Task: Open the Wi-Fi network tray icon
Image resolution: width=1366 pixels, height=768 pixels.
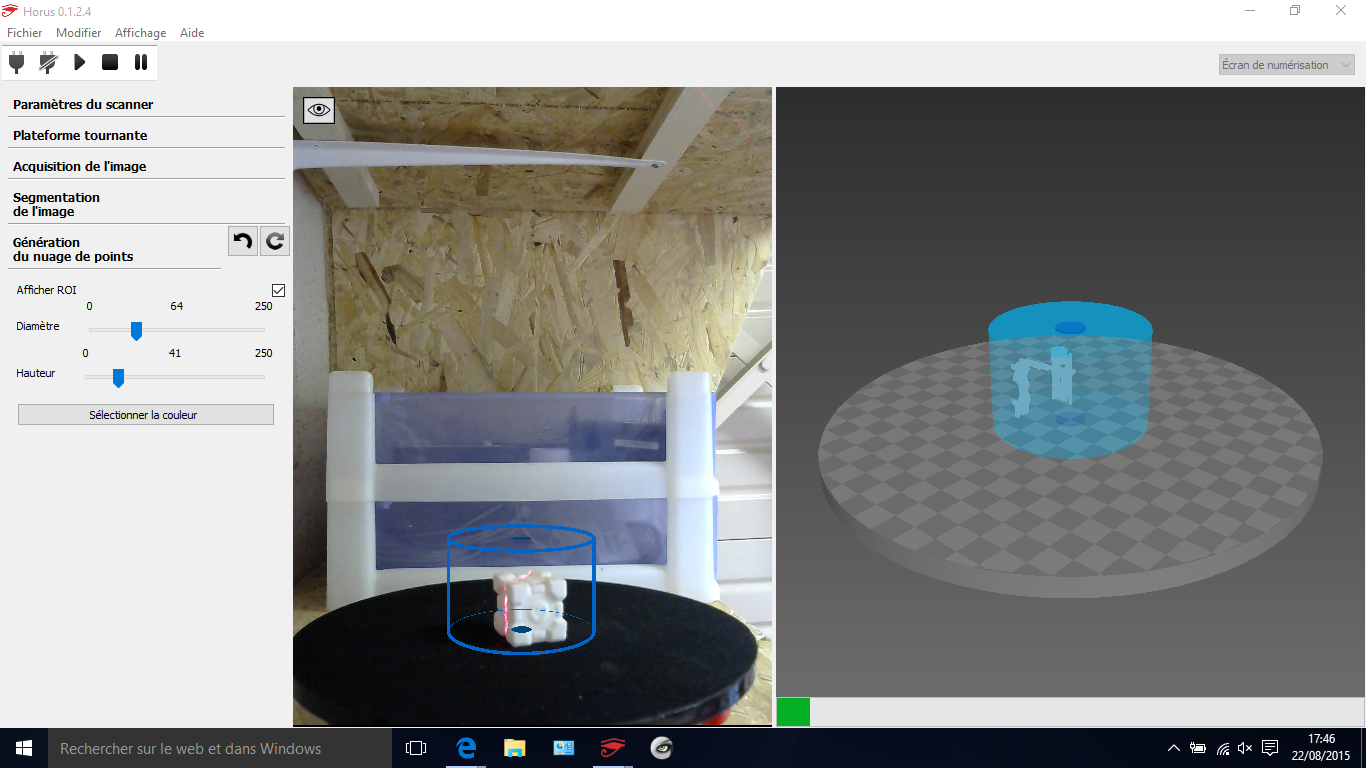Action: coord(1222,748)
